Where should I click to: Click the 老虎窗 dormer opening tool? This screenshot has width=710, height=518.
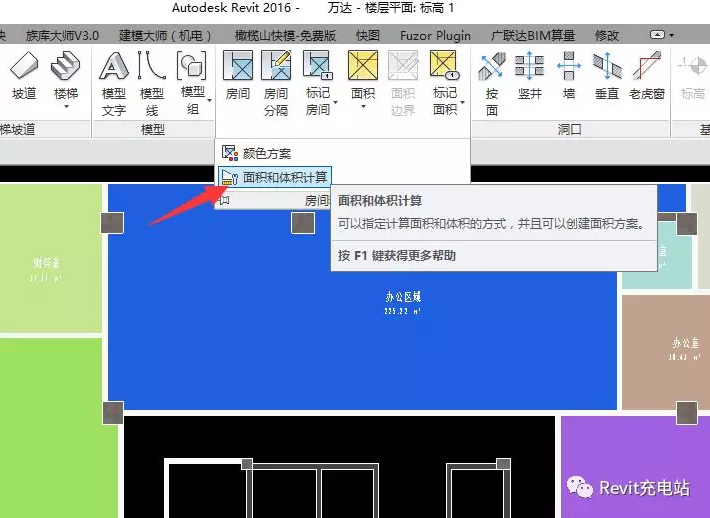[647, 76]
